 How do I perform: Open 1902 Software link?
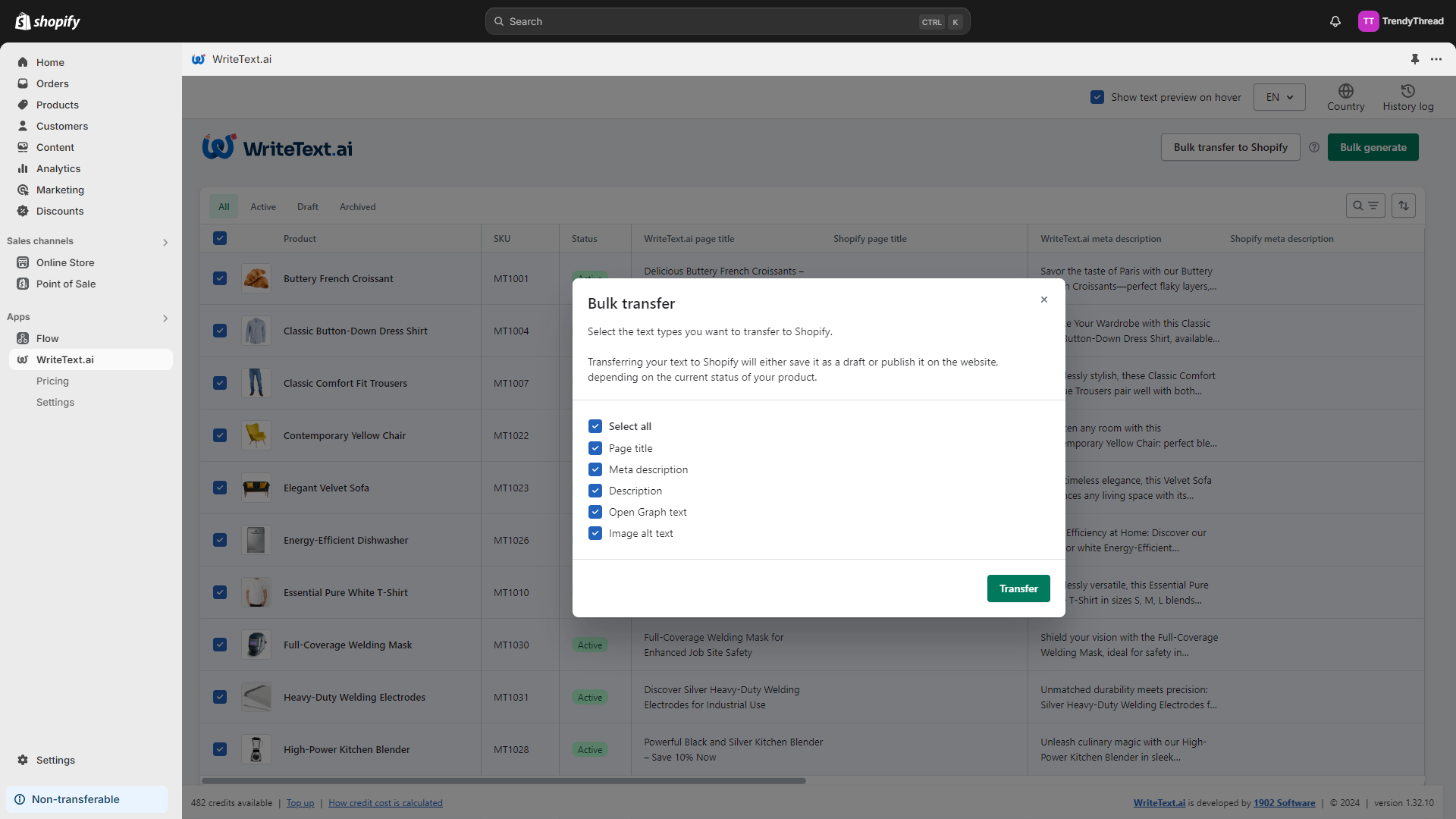click(1284, 803)
